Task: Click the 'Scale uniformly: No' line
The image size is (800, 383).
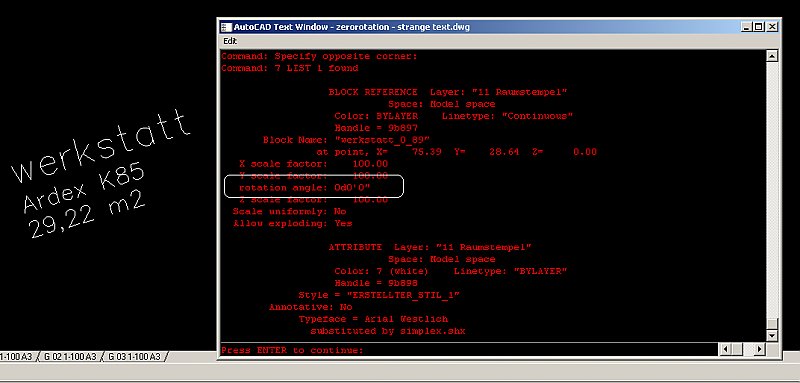Action: (x=289, y=211)
